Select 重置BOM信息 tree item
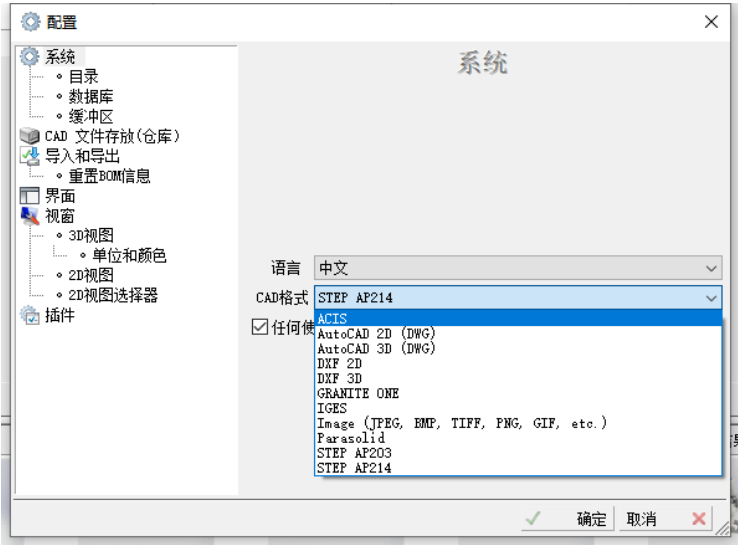 pos(109,176)
